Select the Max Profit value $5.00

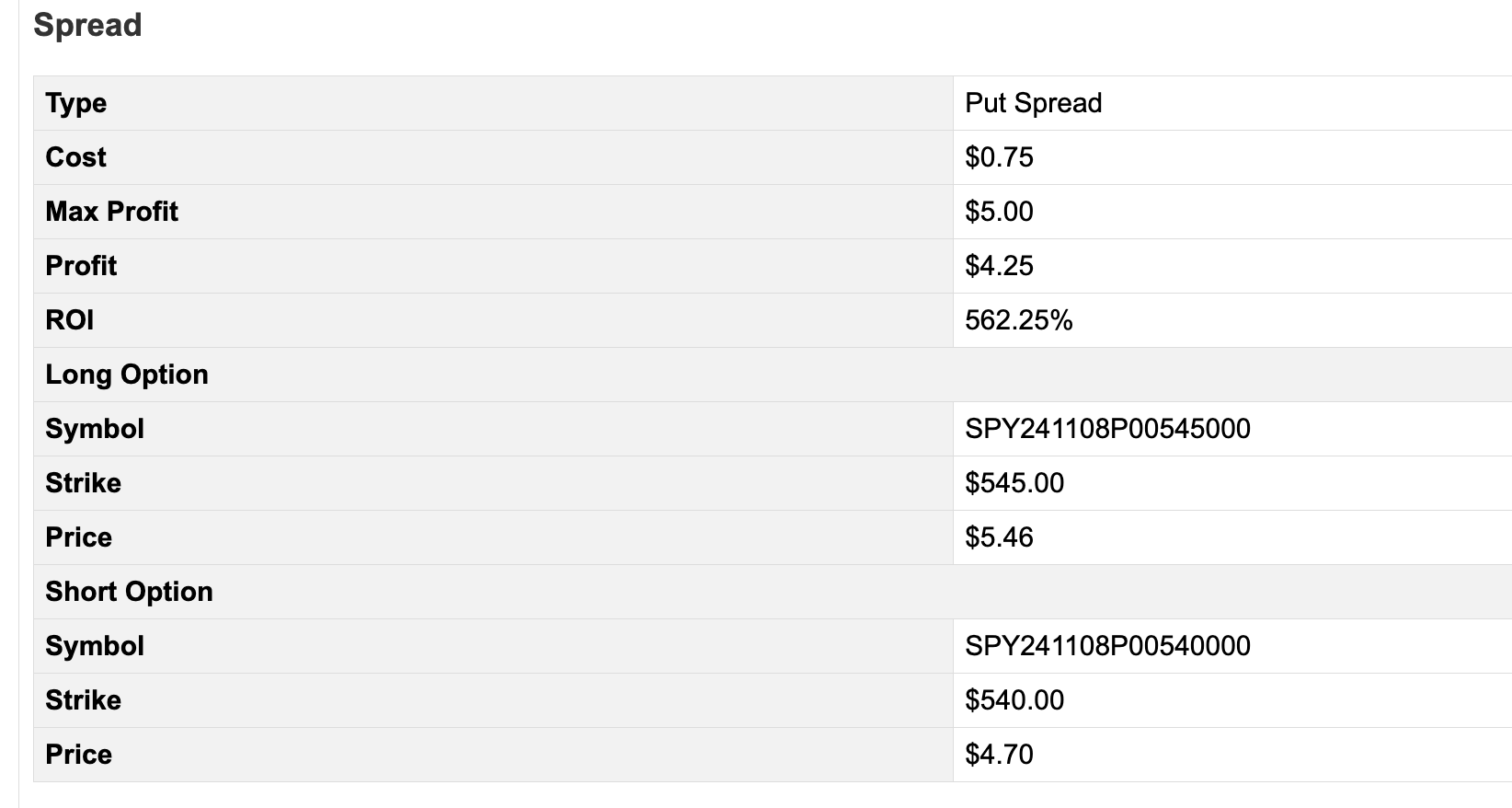pos(999,212)
